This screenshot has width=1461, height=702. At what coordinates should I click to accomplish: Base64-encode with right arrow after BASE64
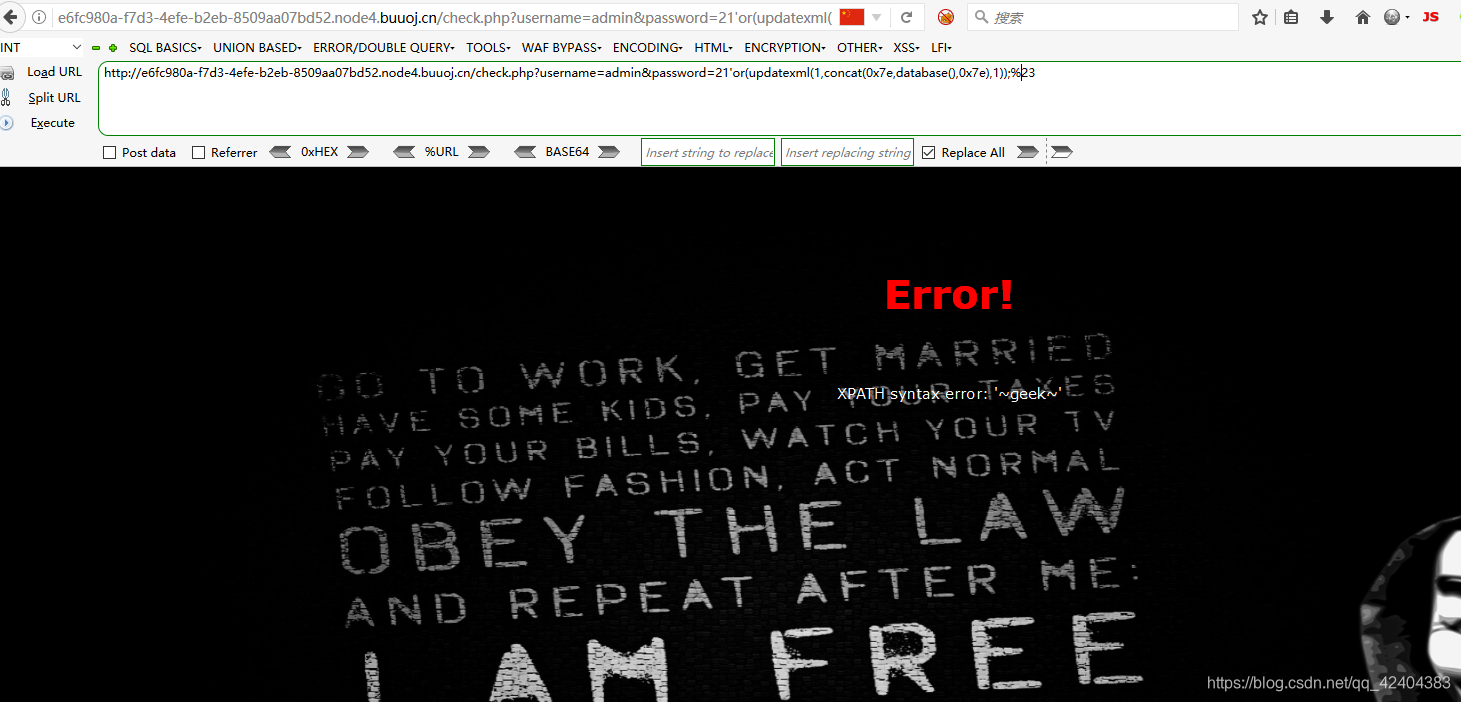point(608,152)
